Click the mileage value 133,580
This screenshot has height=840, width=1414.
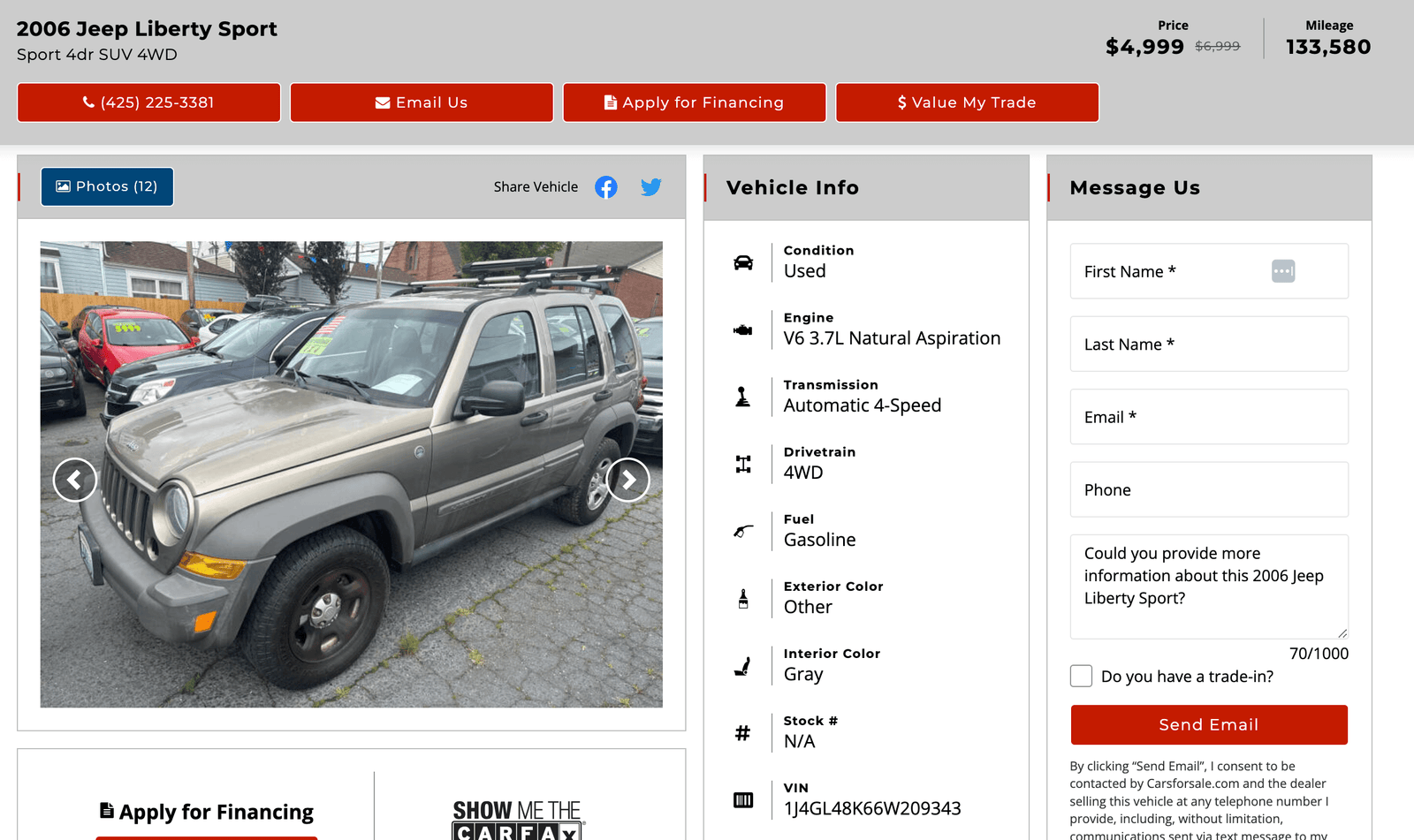[1328, 47]
